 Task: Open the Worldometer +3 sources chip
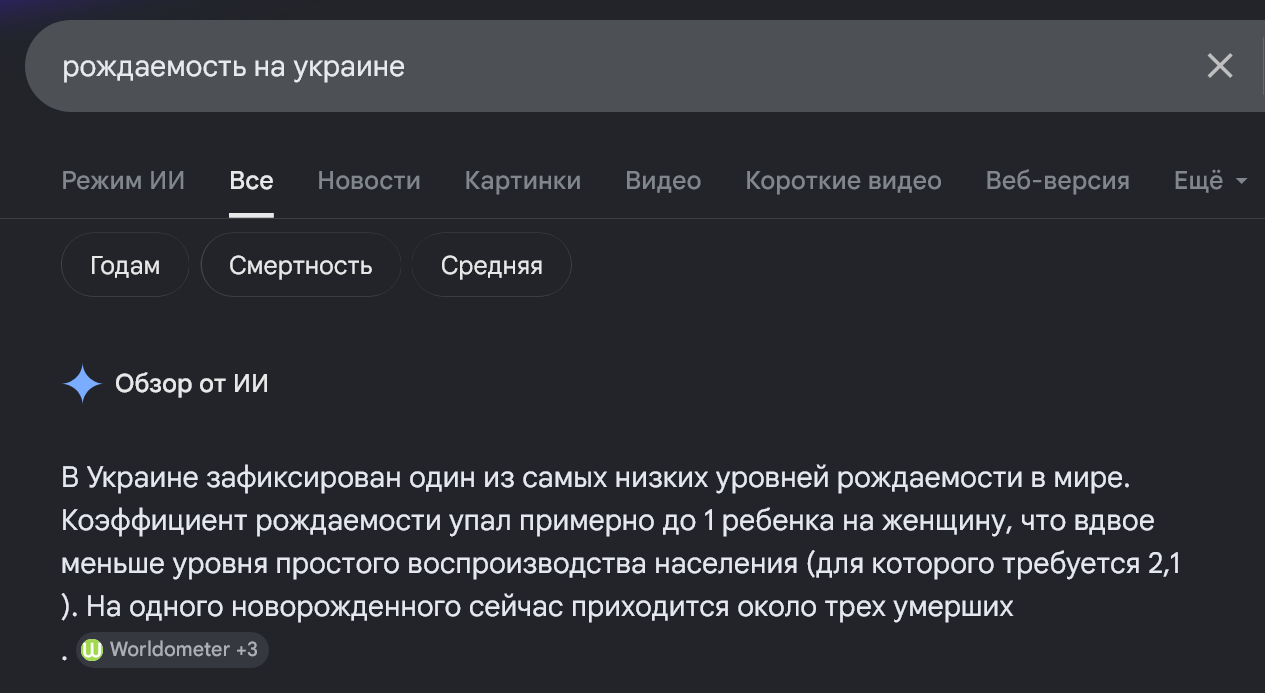tap(172, 649)
